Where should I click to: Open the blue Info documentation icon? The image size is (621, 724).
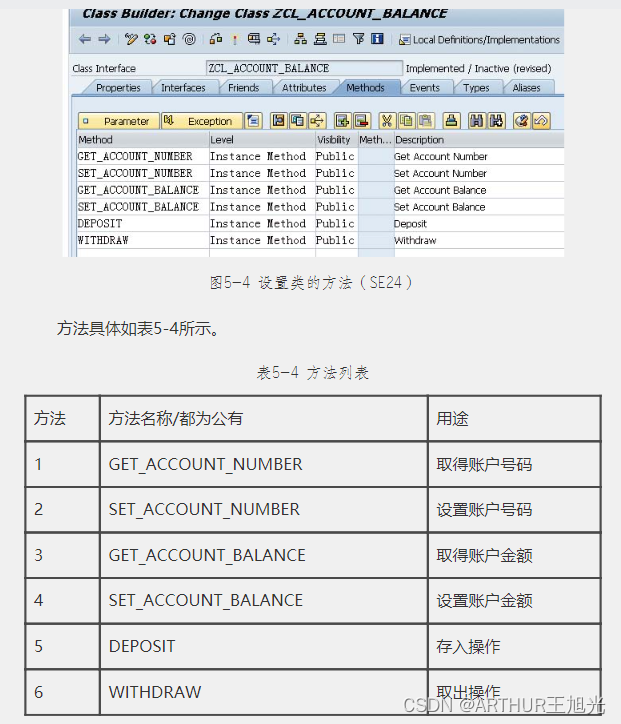click(377, 39)
